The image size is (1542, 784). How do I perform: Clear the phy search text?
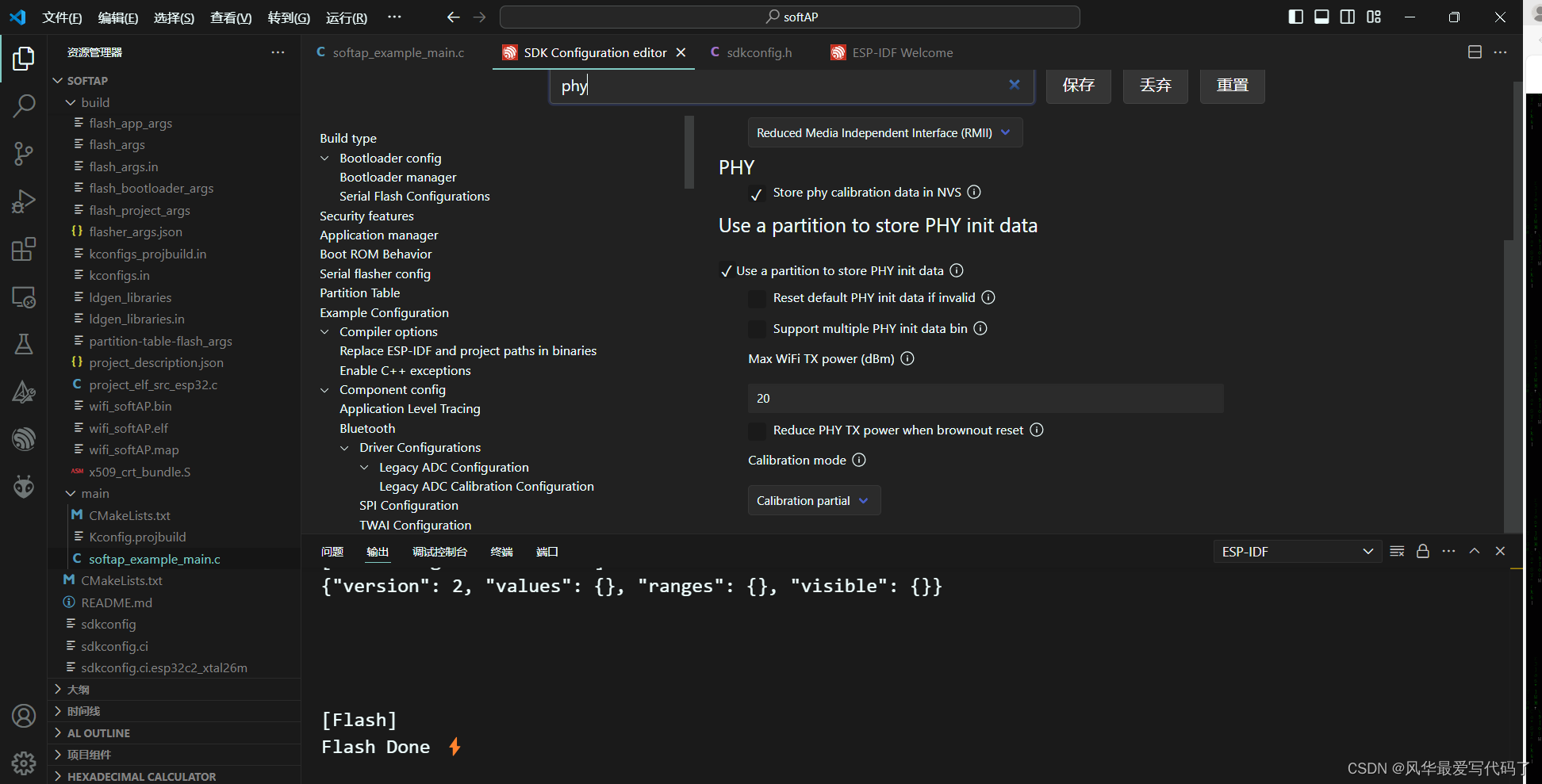click(1015, 85)
